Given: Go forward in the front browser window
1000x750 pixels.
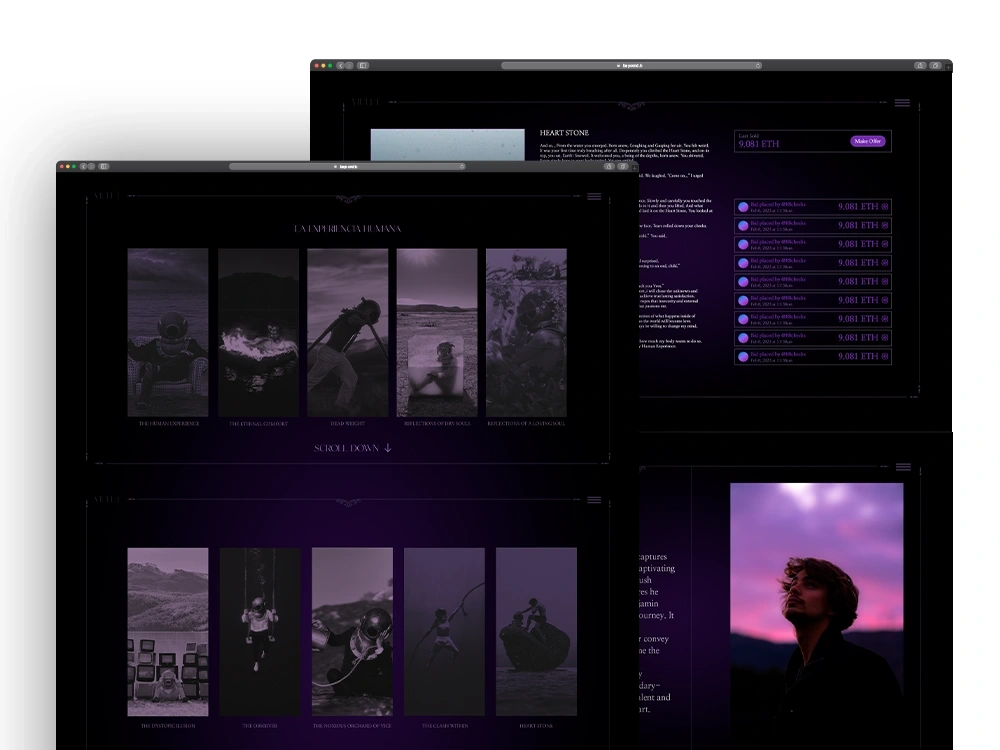Looking at the screenshot, I should pyautogui.click(x=91, y=166).
